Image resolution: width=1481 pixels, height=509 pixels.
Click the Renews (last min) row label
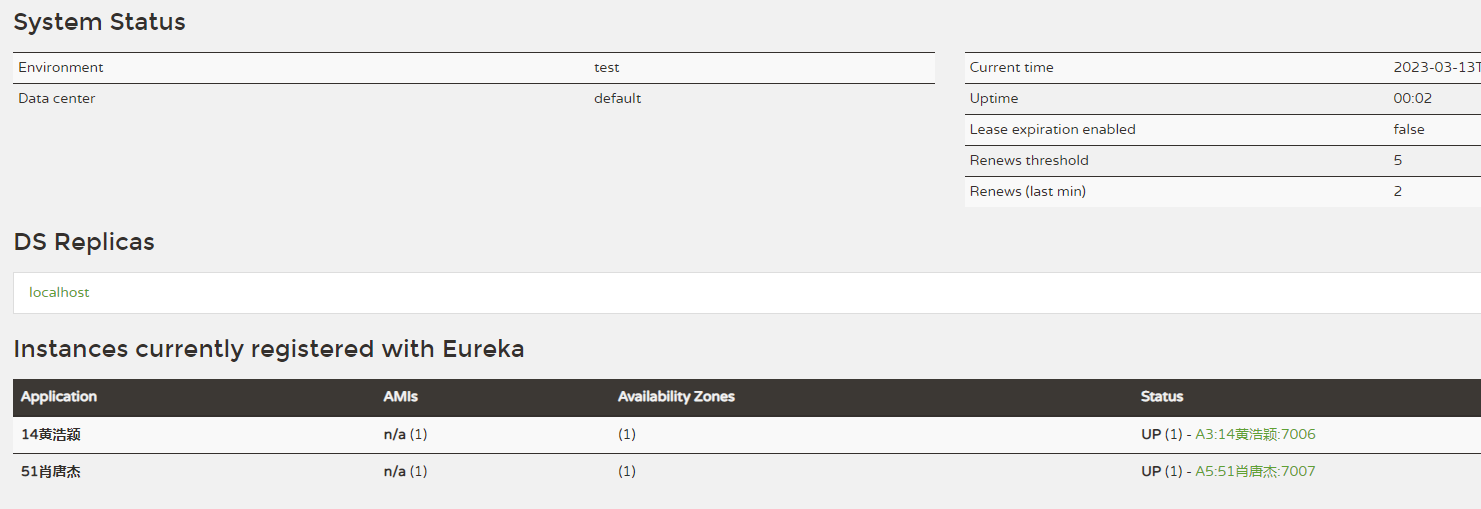click(x=1027, y=192)
